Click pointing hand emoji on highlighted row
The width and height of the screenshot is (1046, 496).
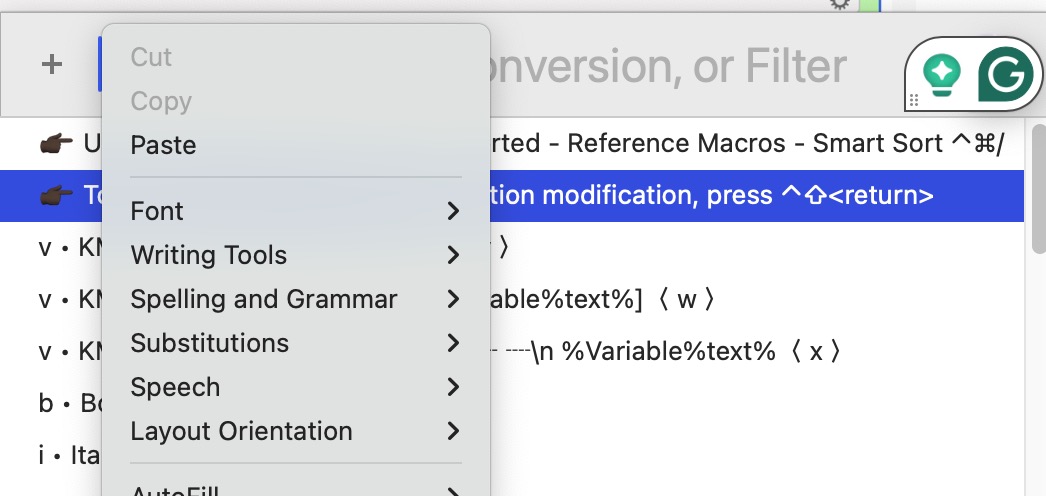56,195
